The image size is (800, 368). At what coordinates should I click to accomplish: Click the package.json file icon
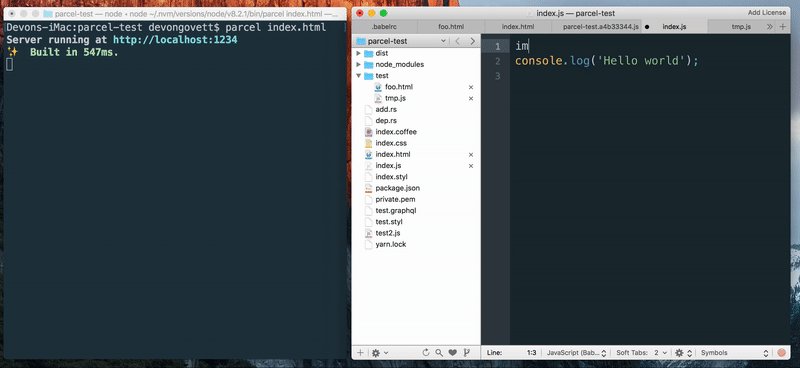tap(368, 188)
